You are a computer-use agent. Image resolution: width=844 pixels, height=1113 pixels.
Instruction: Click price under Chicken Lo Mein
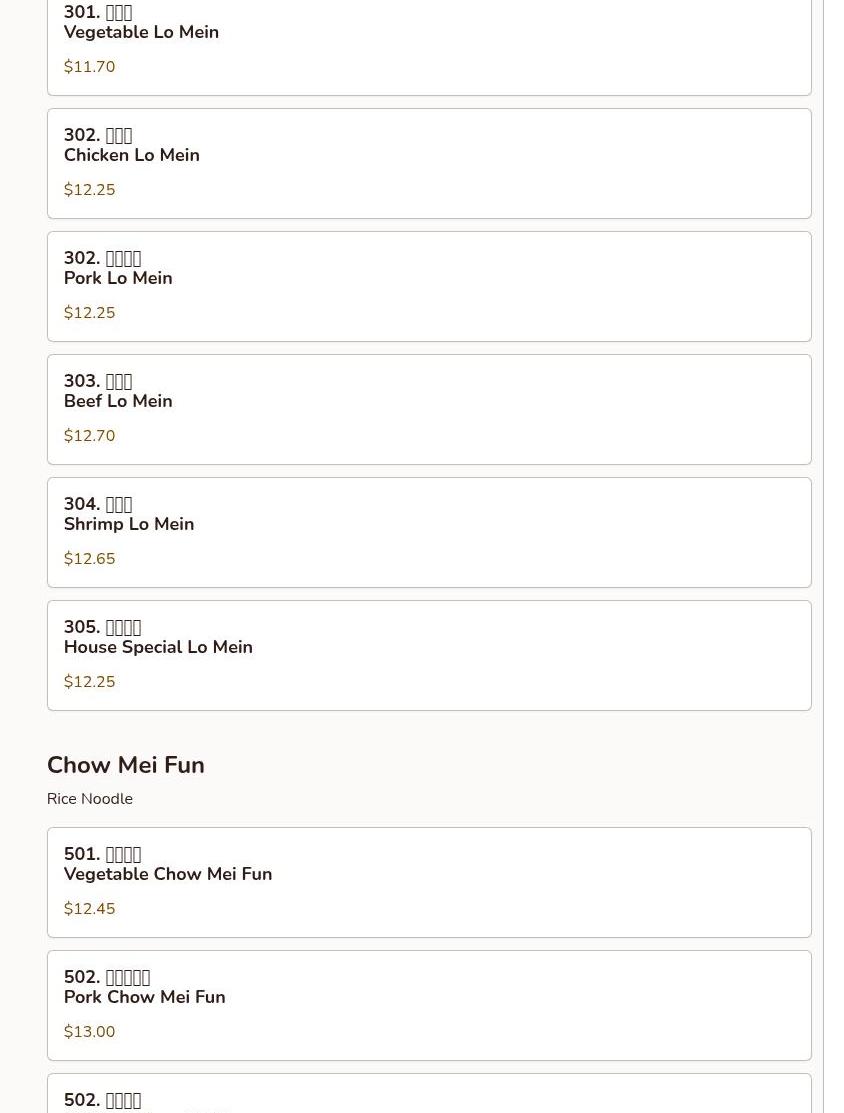tap(89, 190)
